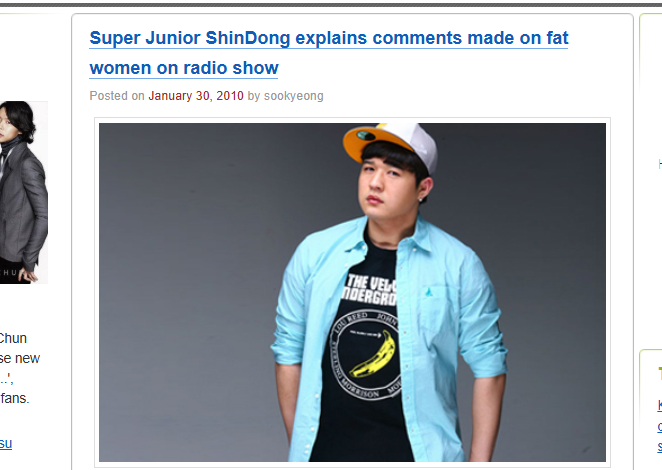Screen dimensions: 662x470
Task: Click the sidebar text ending in 'Chun'
Action: [13, 338]
